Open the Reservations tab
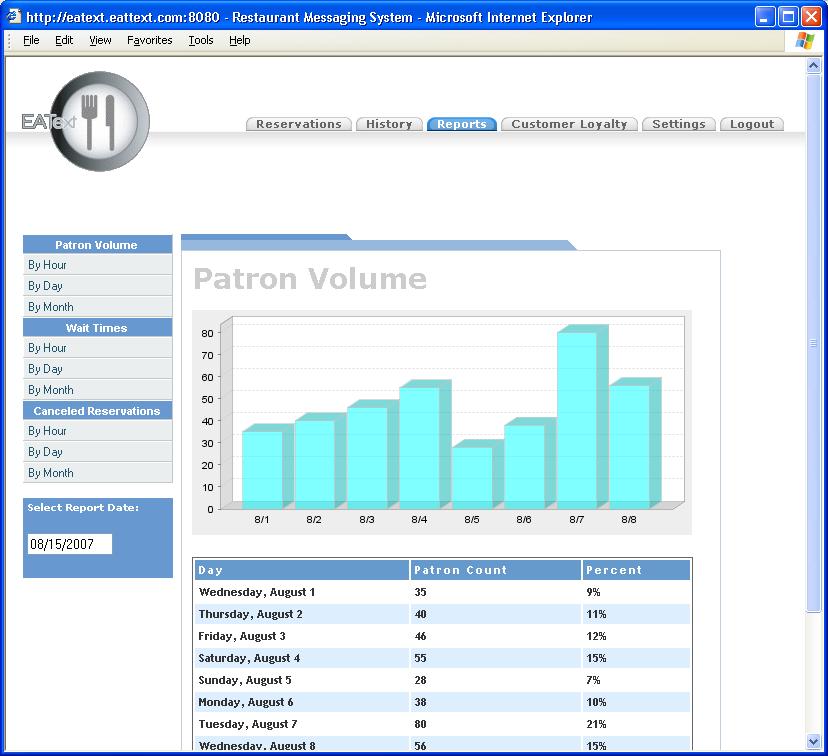 point(299,124)
